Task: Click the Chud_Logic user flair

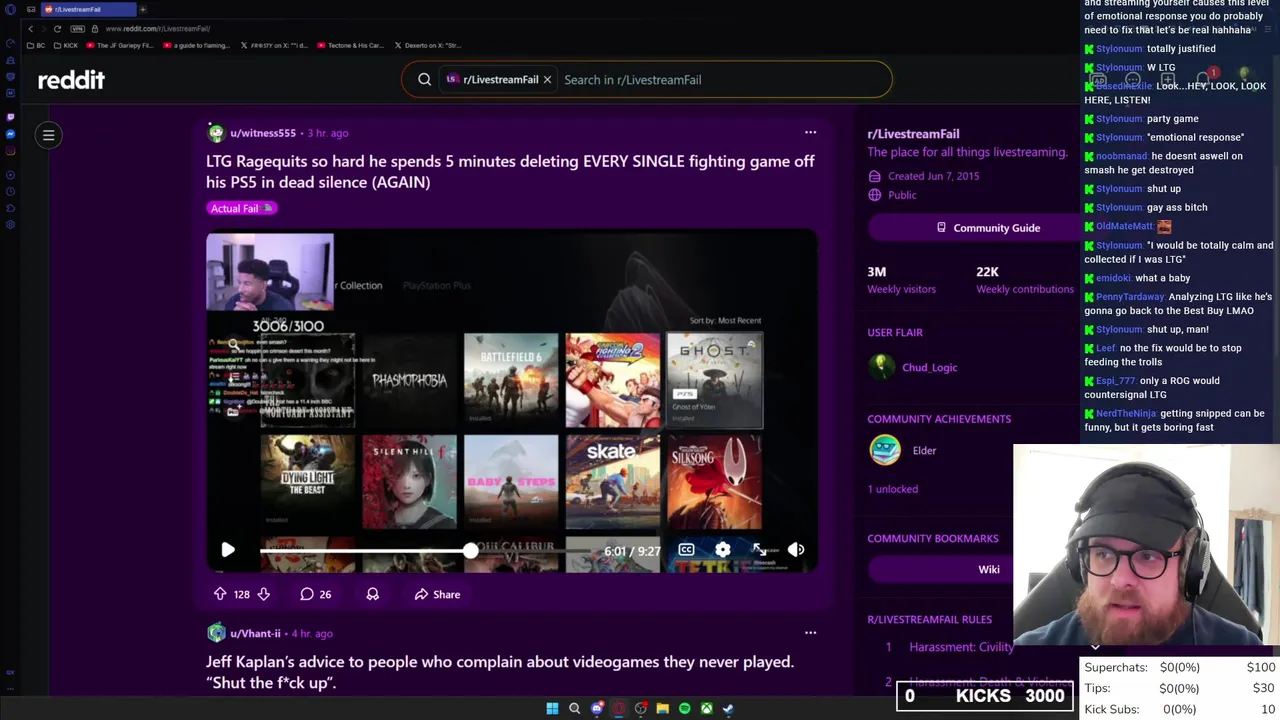Action: [x=929, y=367]
